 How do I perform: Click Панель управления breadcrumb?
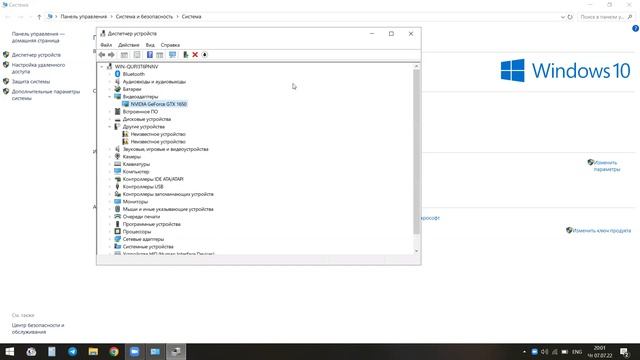point(84,17)
